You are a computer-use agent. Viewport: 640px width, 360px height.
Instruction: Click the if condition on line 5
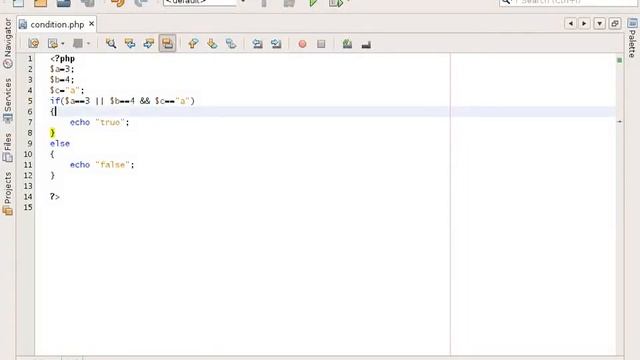pyautogui.click(x=122, y=101)
